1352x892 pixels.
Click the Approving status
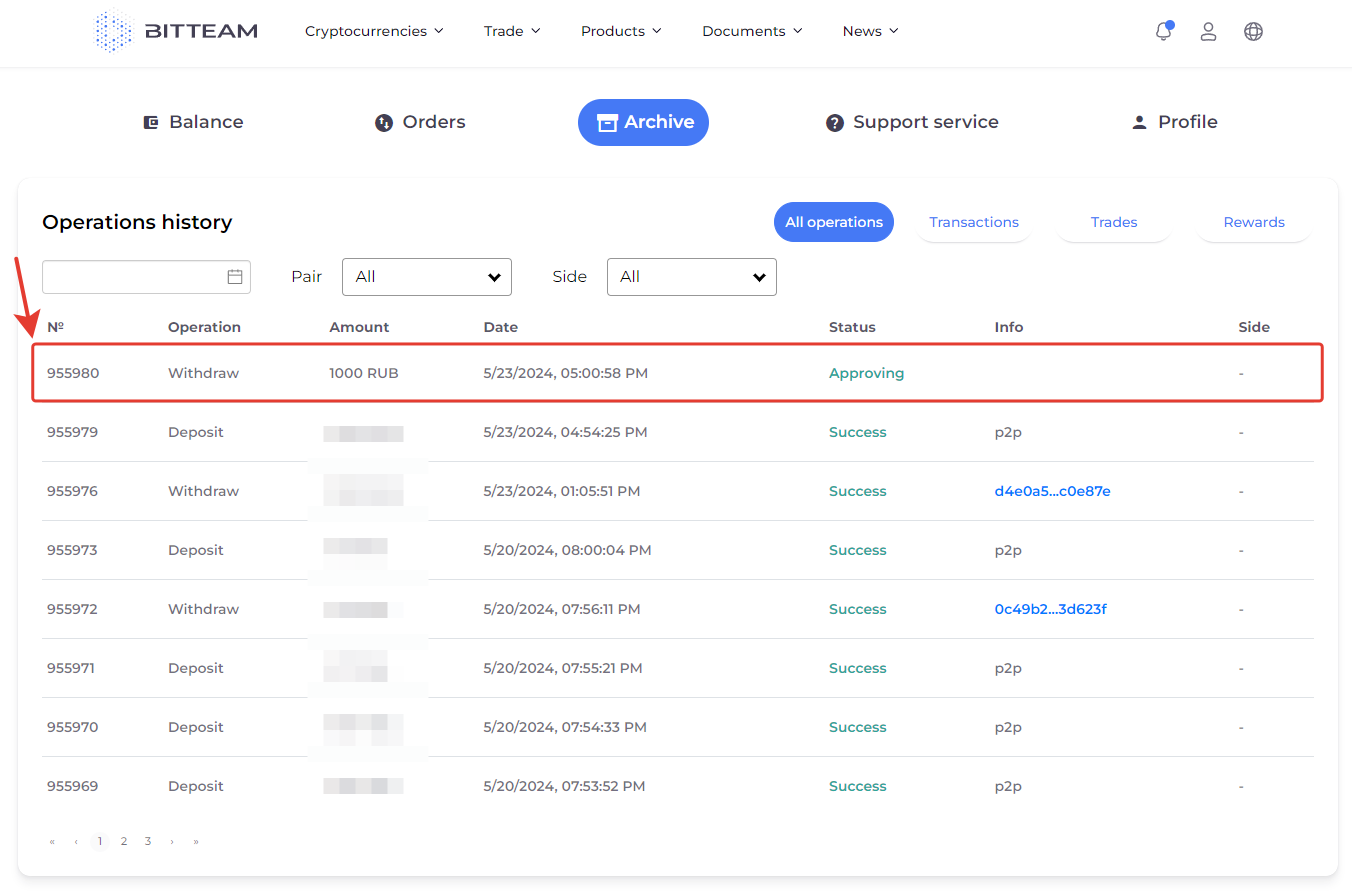(x=866, y=373)
